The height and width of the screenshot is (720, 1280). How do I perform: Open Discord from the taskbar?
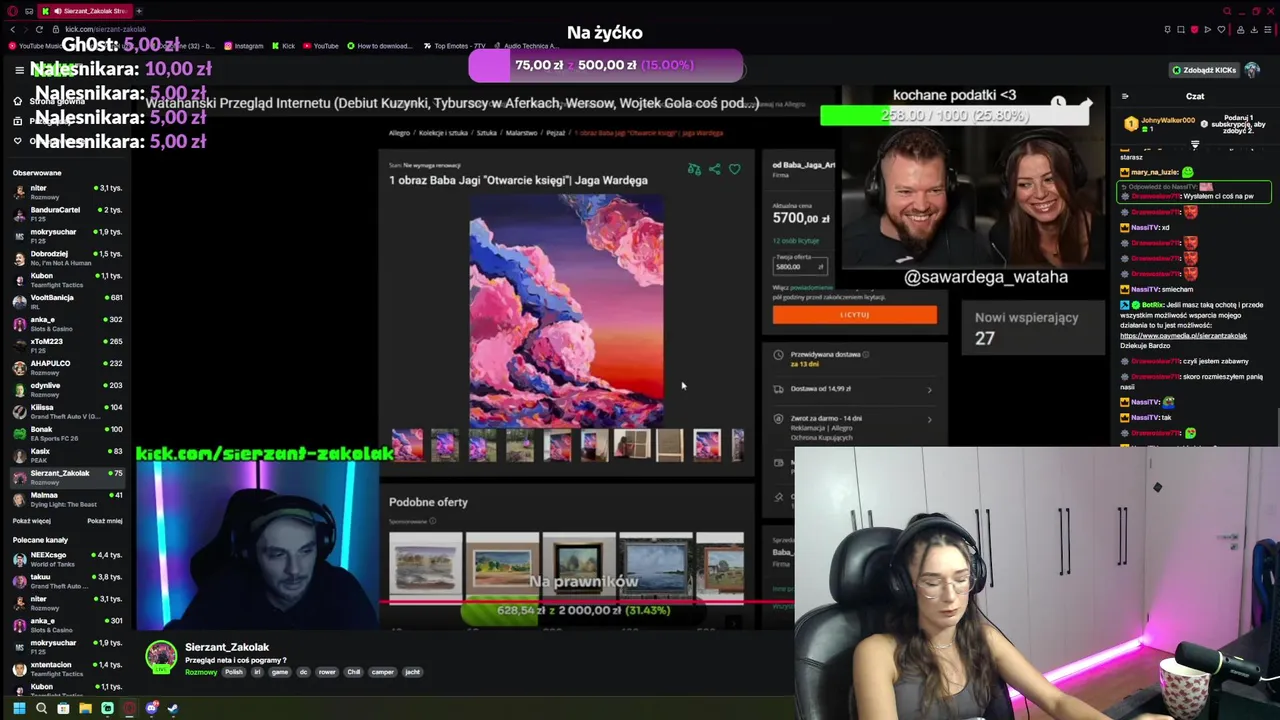(151, 708)
